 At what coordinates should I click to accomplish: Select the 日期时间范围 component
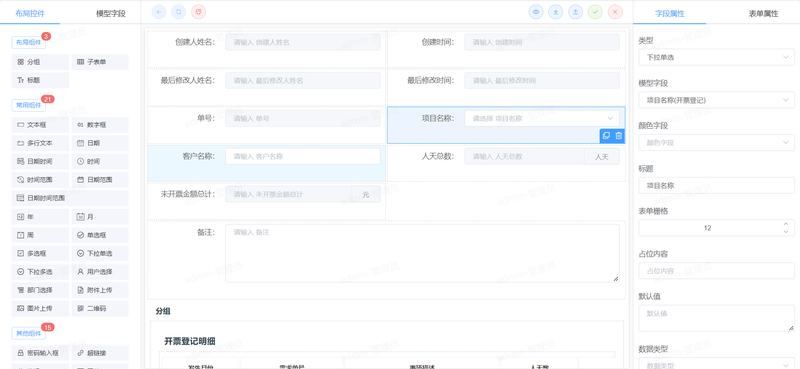click(70, 199)
